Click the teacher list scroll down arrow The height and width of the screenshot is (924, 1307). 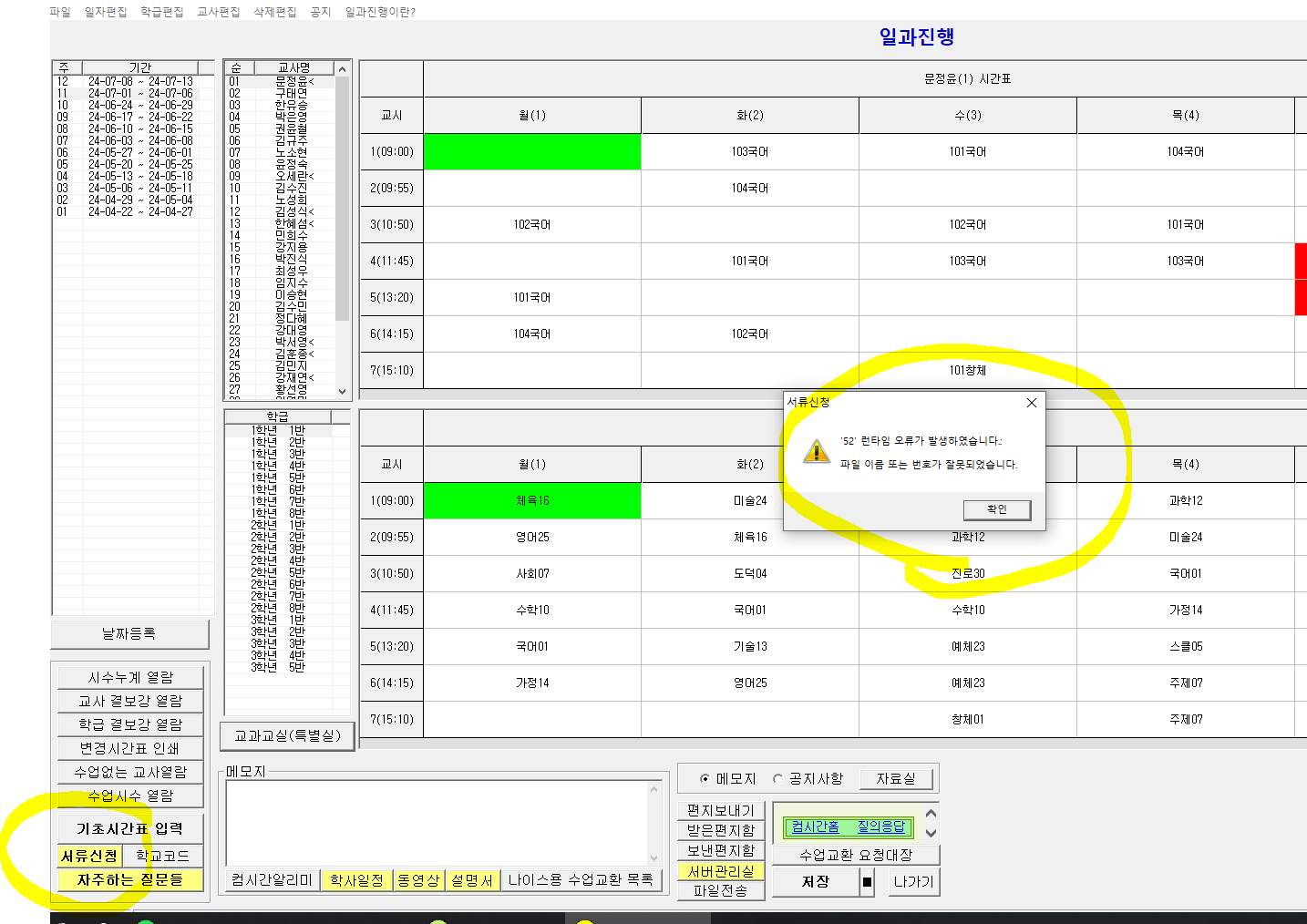tap(343, 391)
